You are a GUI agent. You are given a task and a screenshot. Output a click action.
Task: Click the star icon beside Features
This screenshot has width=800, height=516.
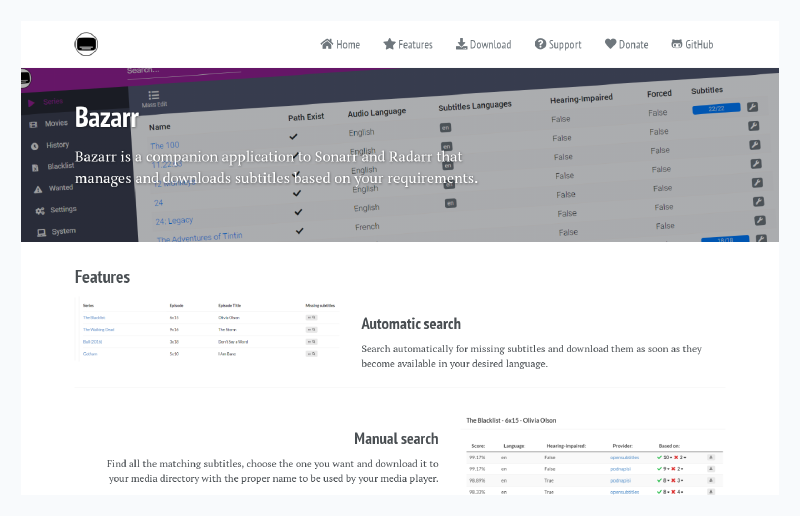pos(389,44)
